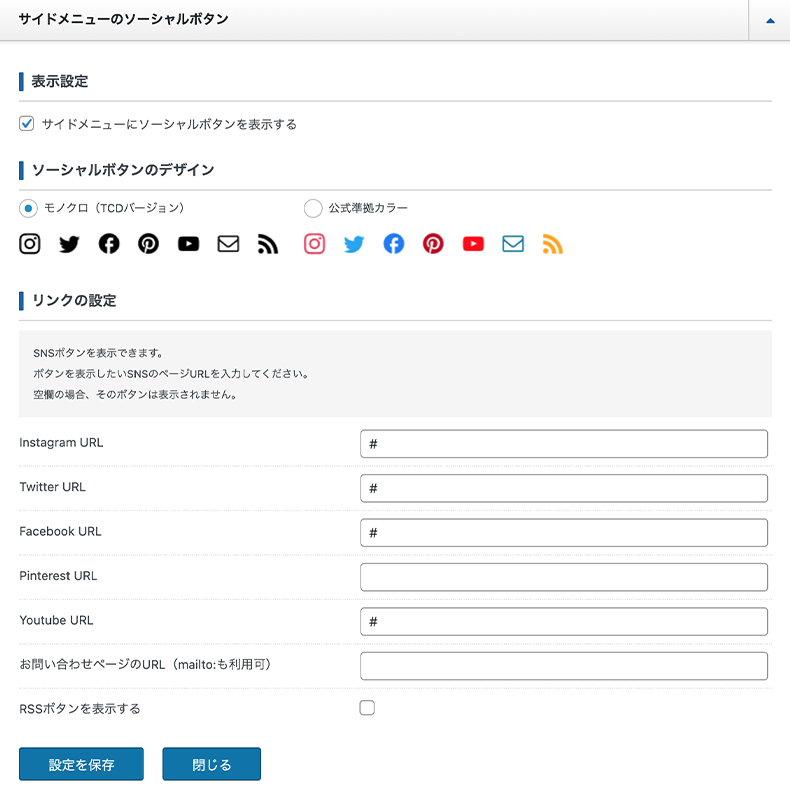Click the red Pinterest icon
Viewport: 790px width, 798px height.
tap(433, 244)
